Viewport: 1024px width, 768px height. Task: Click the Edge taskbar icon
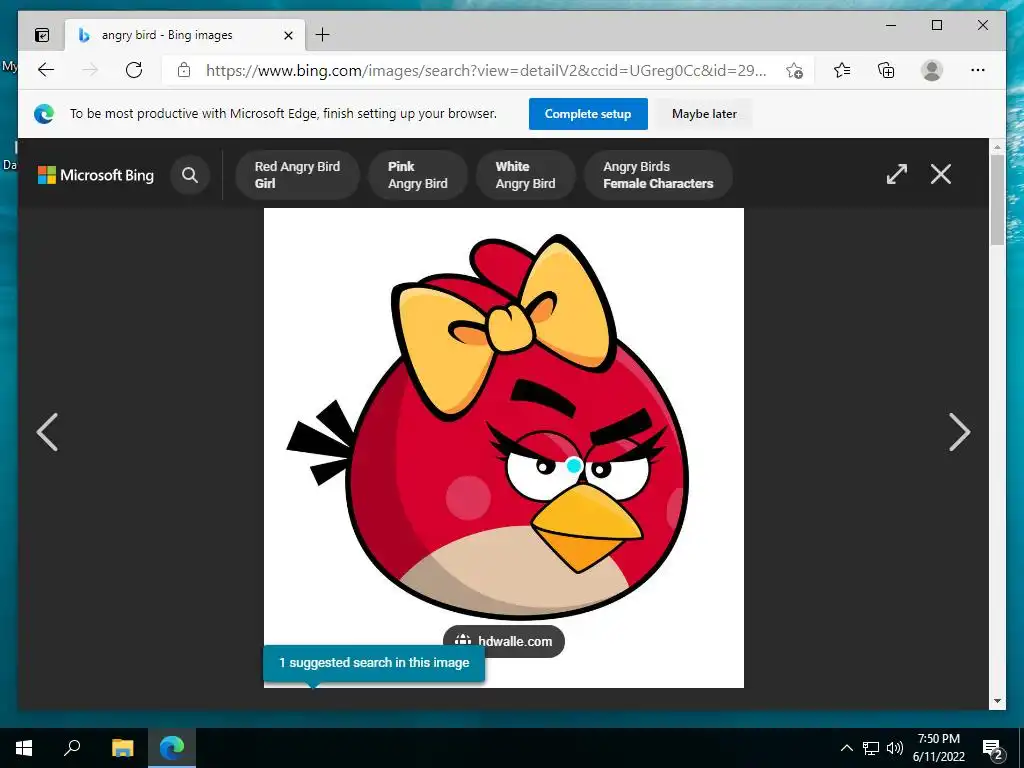point(172,748)
